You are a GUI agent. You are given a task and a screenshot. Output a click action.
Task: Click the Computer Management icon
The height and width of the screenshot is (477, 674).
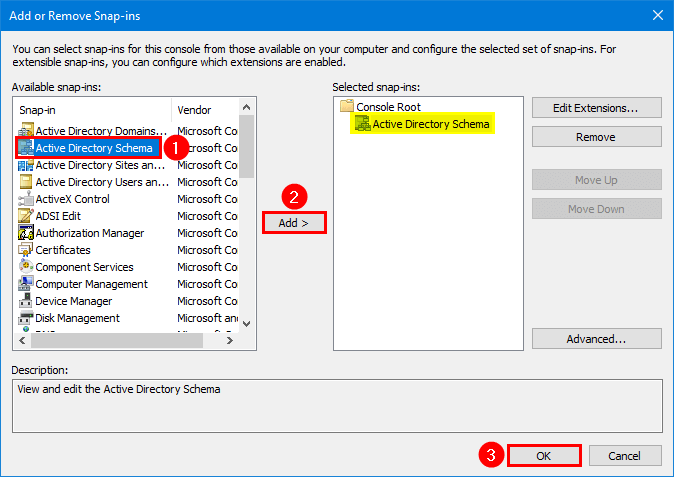(x=26, y=284)
